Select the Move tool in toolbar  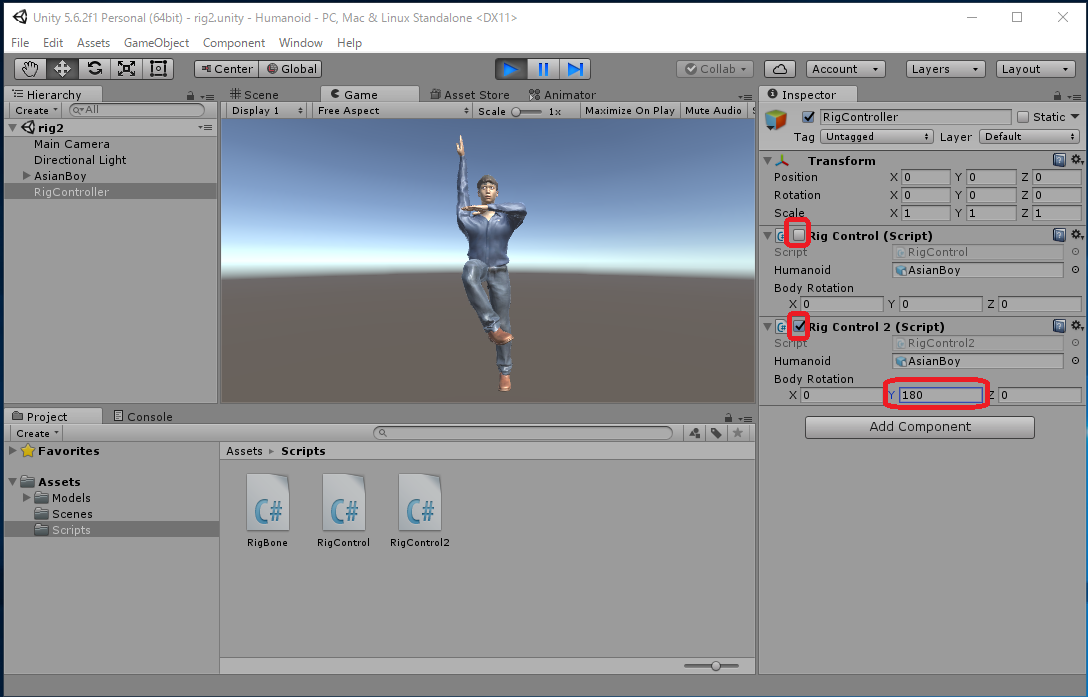pyautogui.click(x=62, y=69)
